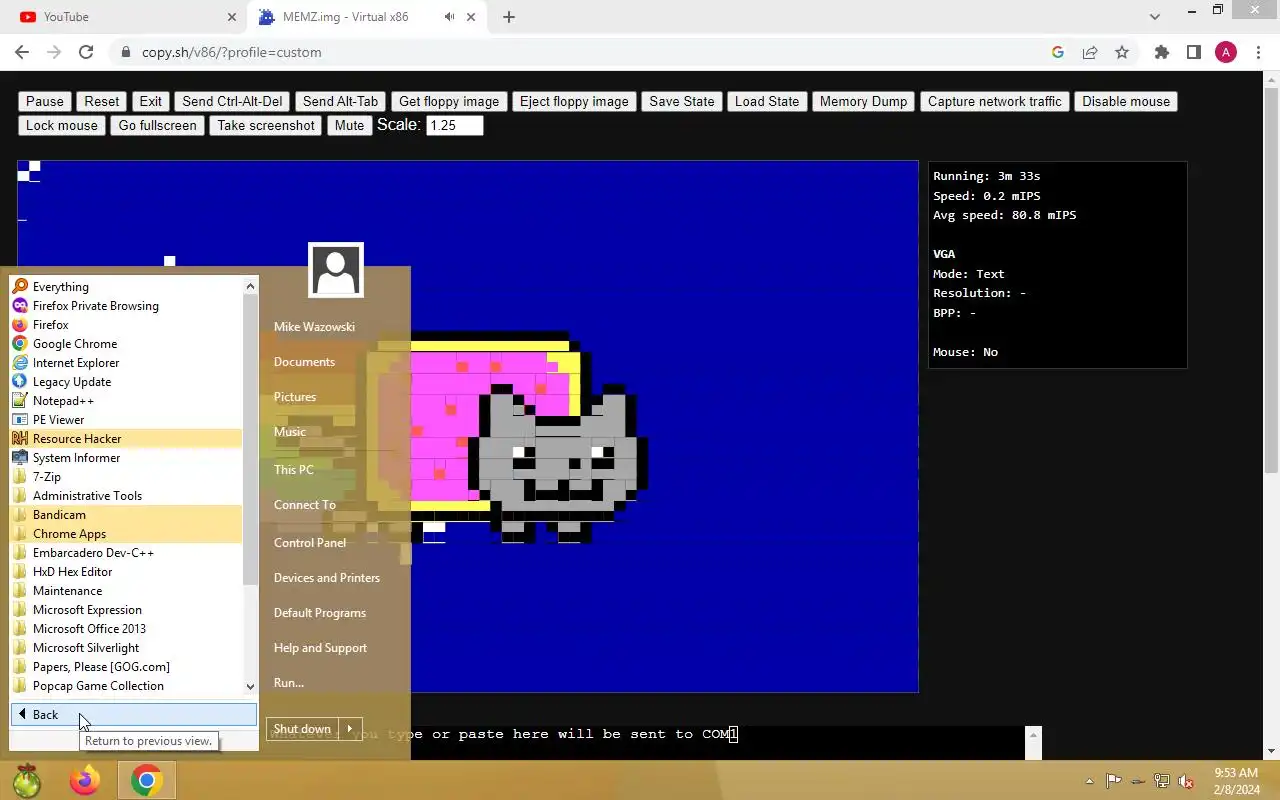Click the Windows Start orb
The width and height of the screenshot is (1280, 800).
(27, 780)
